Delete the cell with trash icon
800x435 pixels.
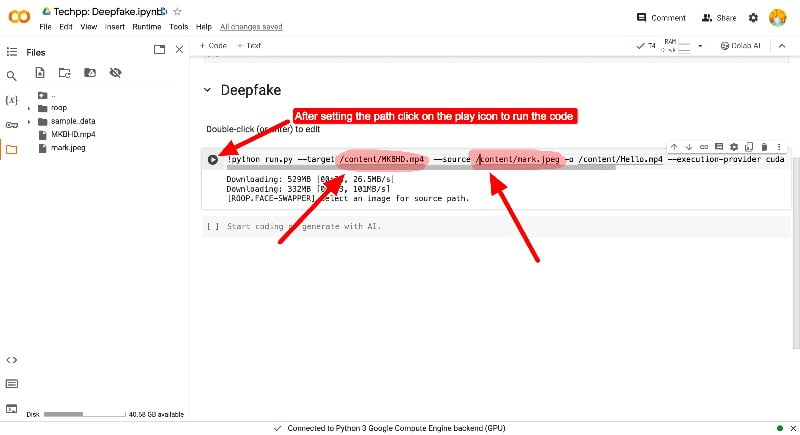764,147
